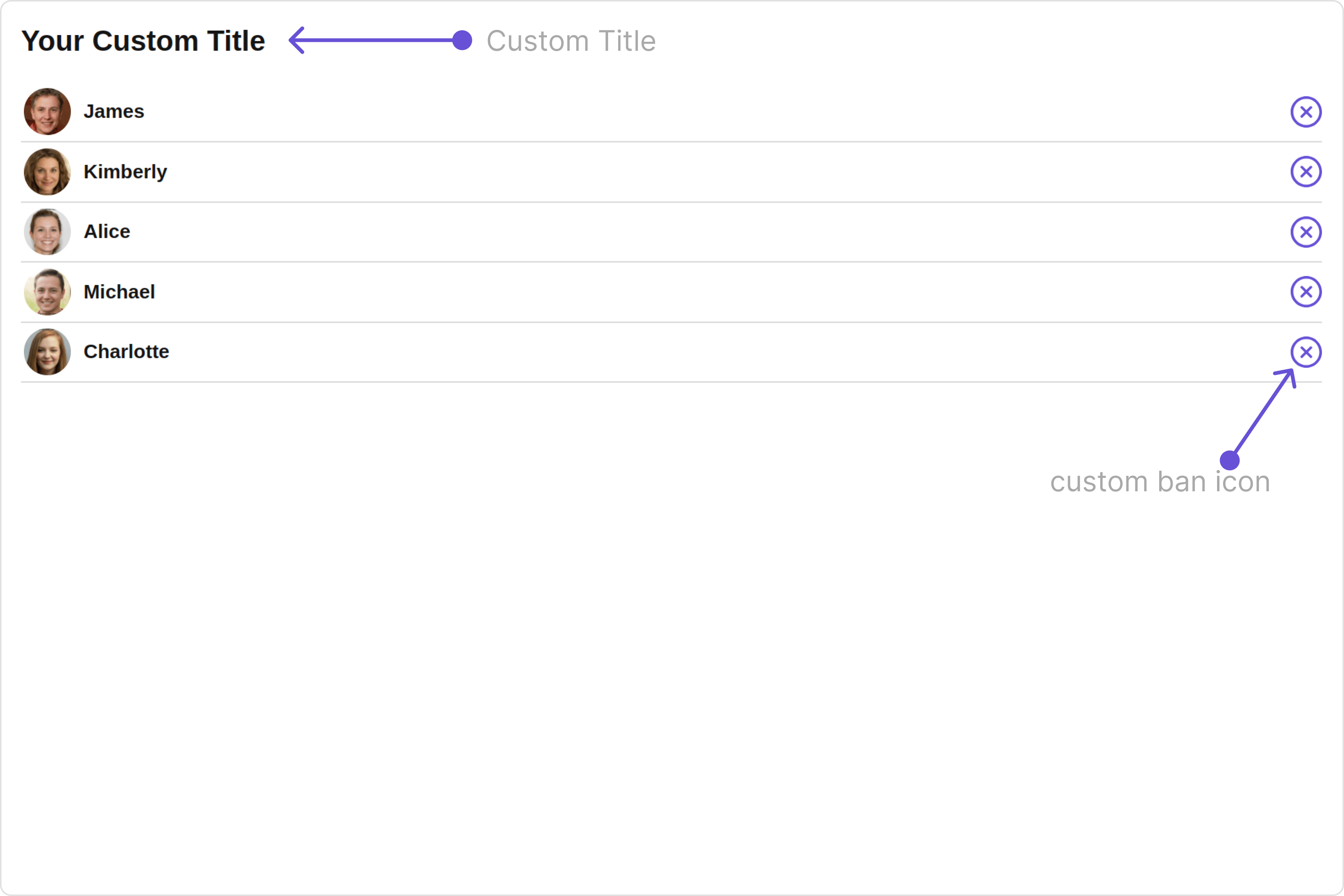This screenshot has height=896, width=1344.
Task: Select the Charlotte name text
Action: point(126,351)
